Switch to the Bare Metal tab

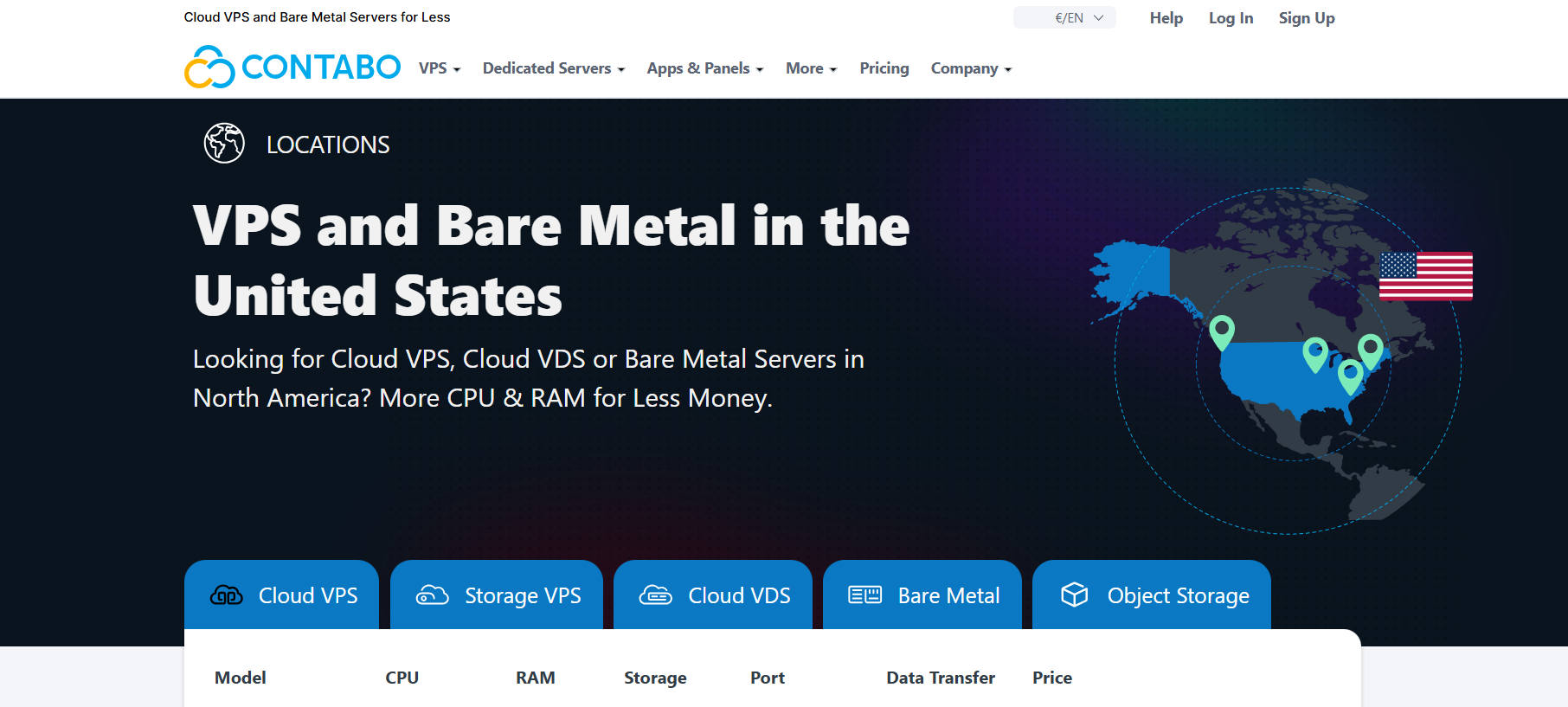click(922, 595)
